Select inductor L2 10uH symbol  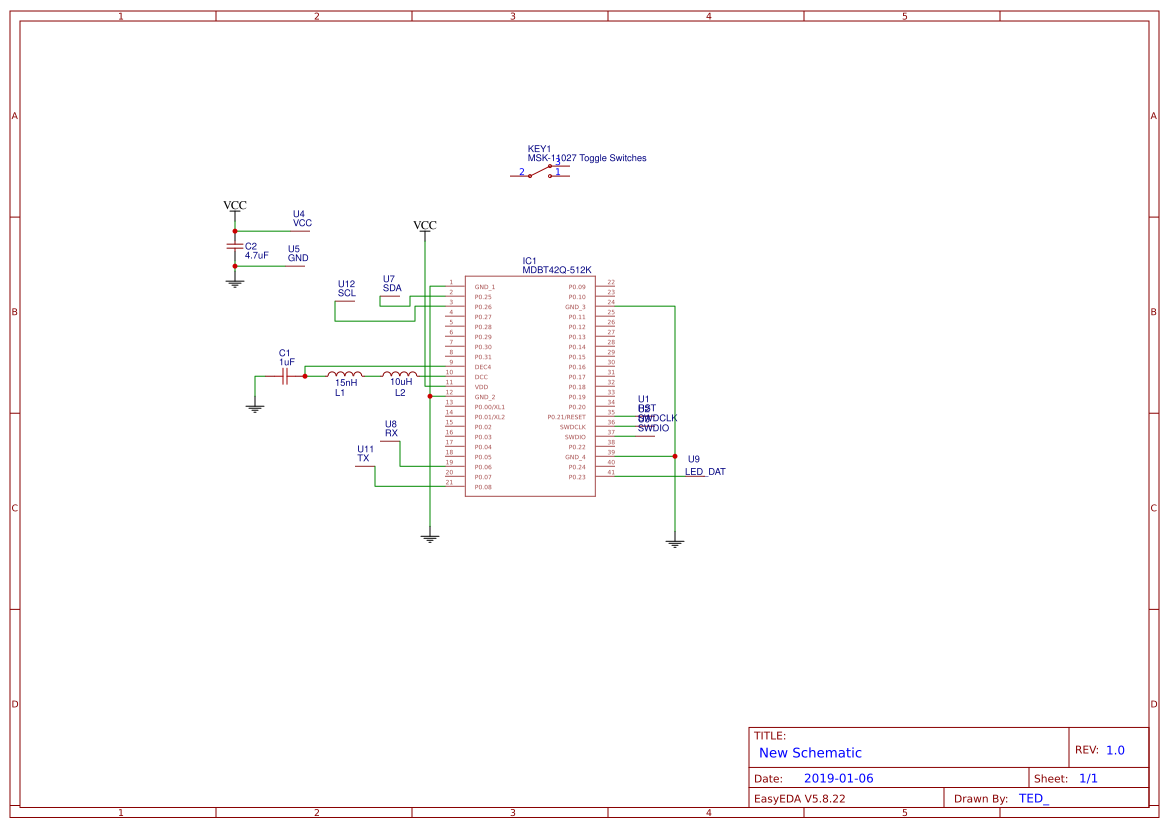pyautogui.click(x=400, y=376)
